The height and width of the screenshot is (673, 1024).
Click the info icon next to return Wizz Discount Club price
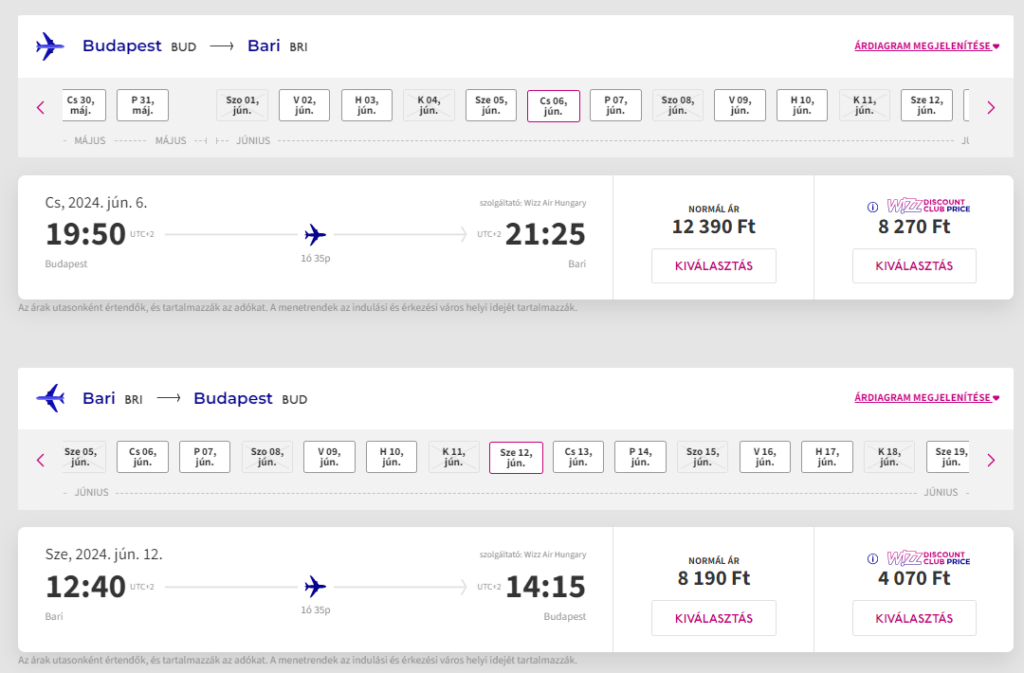tap(872, 559)
